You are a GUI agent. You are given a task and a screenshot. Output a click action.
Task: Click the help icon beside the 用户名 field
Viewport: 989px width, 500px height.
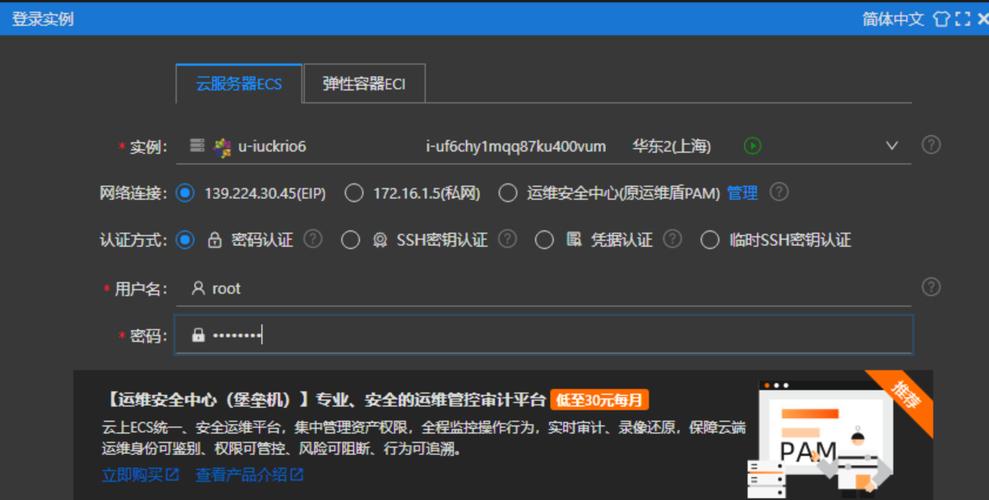(x=931, y=288)
